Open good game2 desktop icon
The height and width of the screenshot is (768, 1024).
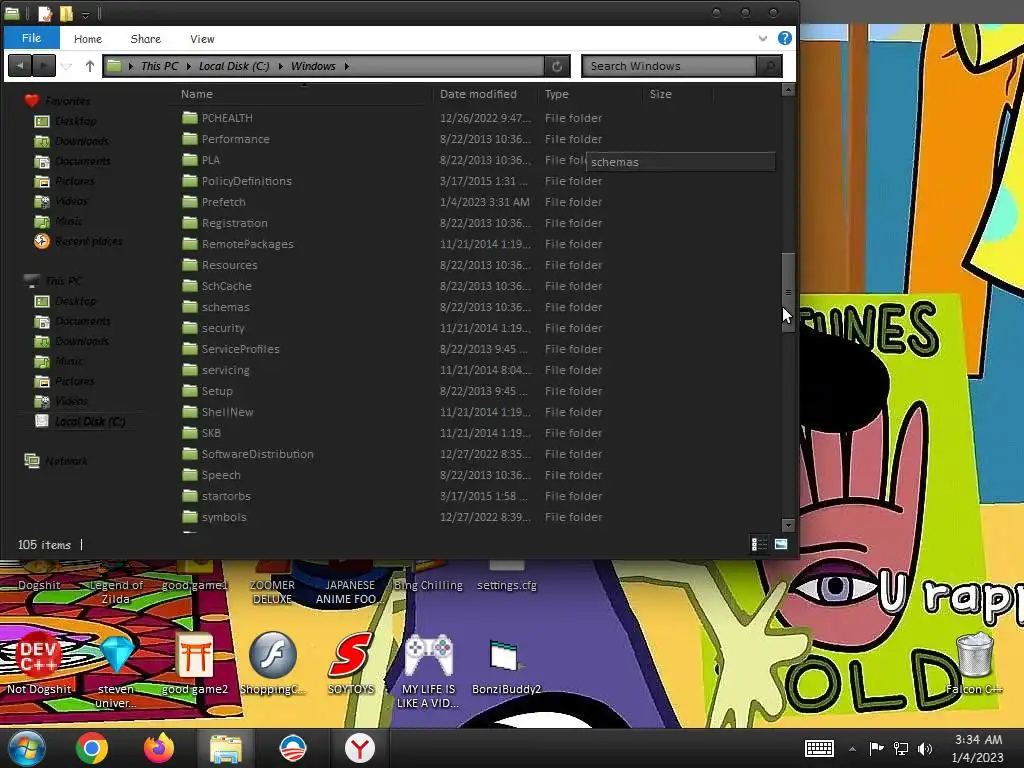coord(195,663)
